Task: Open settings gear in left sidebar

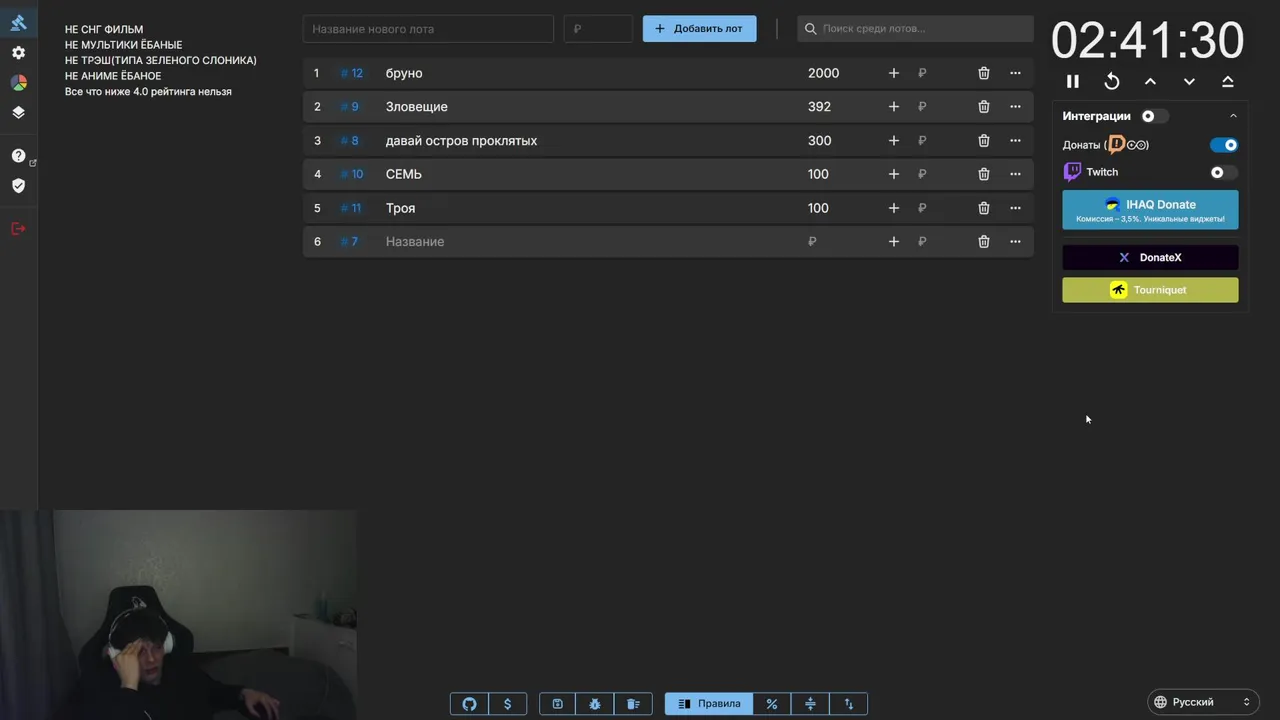Action: click(x=18, y=52)
